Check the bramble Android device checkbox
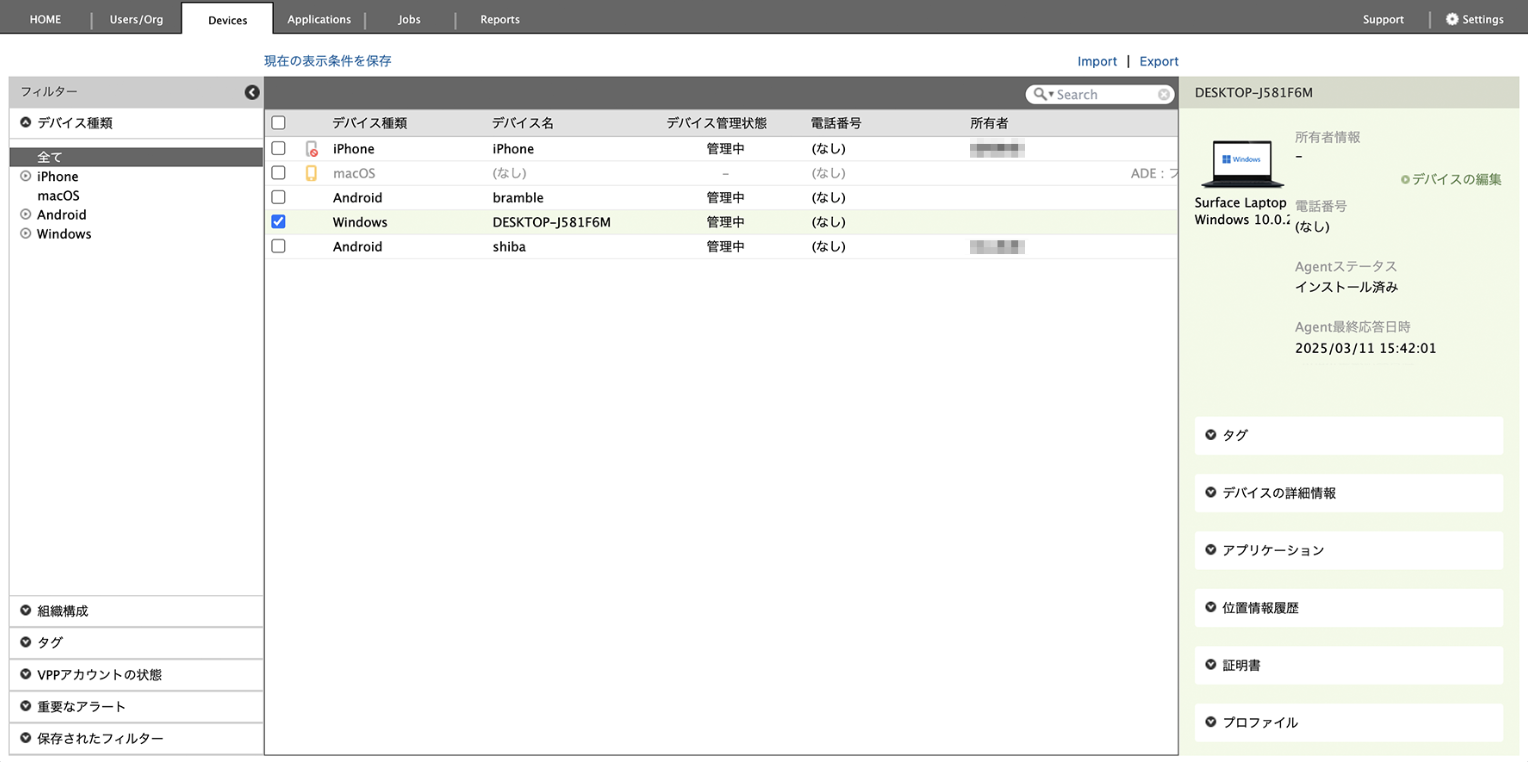 pyautogui.click(x=279, y=197)
